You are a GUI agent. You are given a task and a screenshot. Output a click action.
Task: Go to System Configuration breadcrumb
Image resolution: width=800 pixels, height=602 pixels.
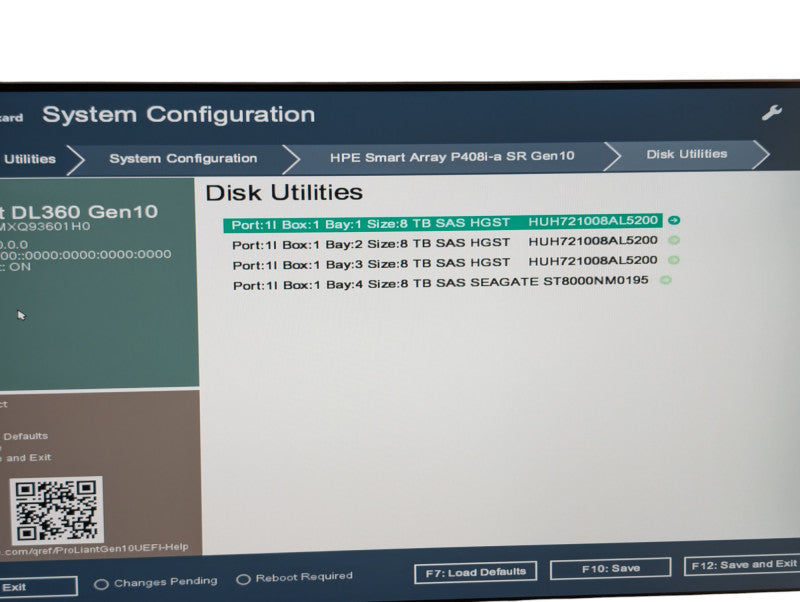pos(183,158)
